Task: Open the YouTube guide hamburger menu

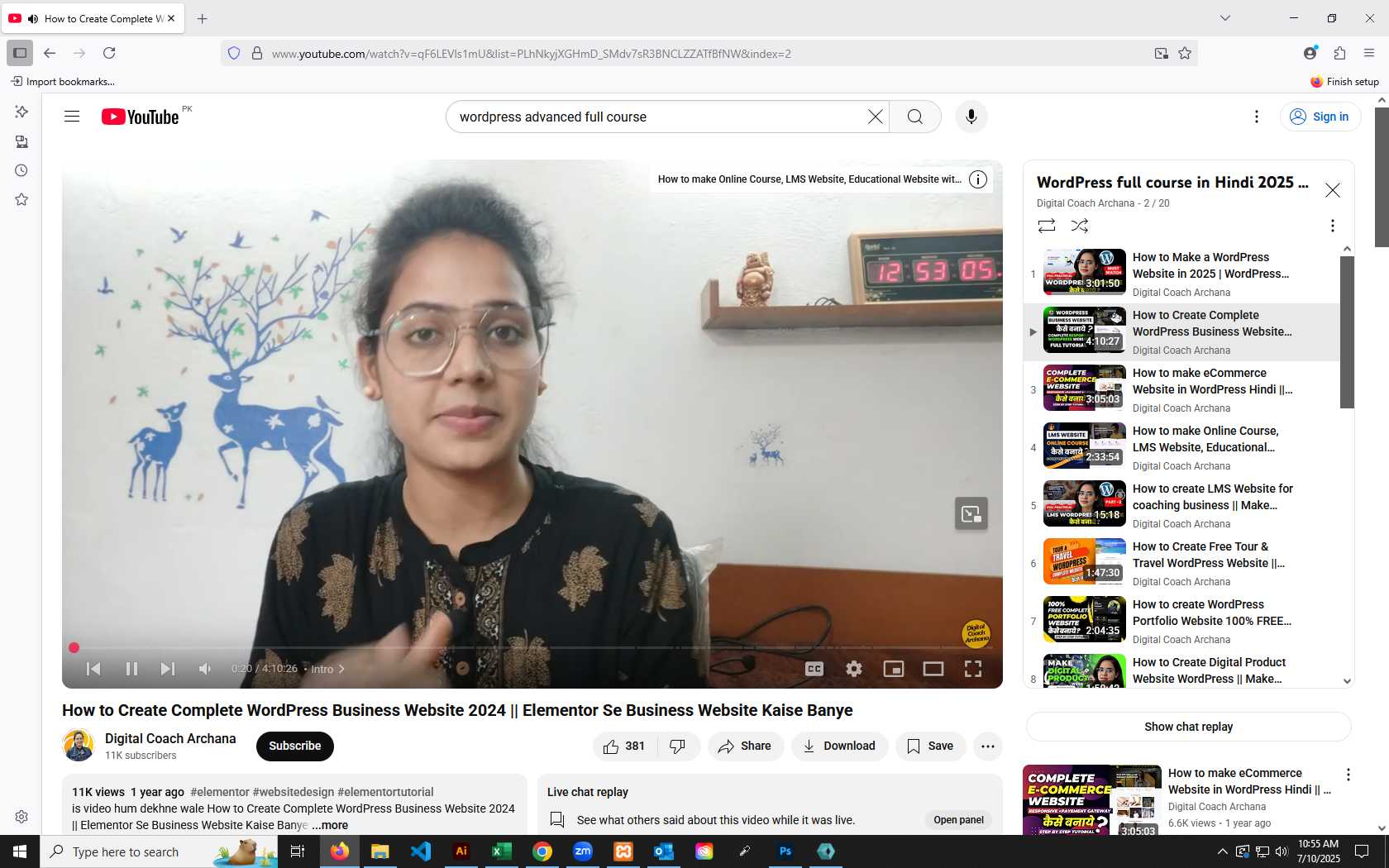Action: (x=72, y=117)
